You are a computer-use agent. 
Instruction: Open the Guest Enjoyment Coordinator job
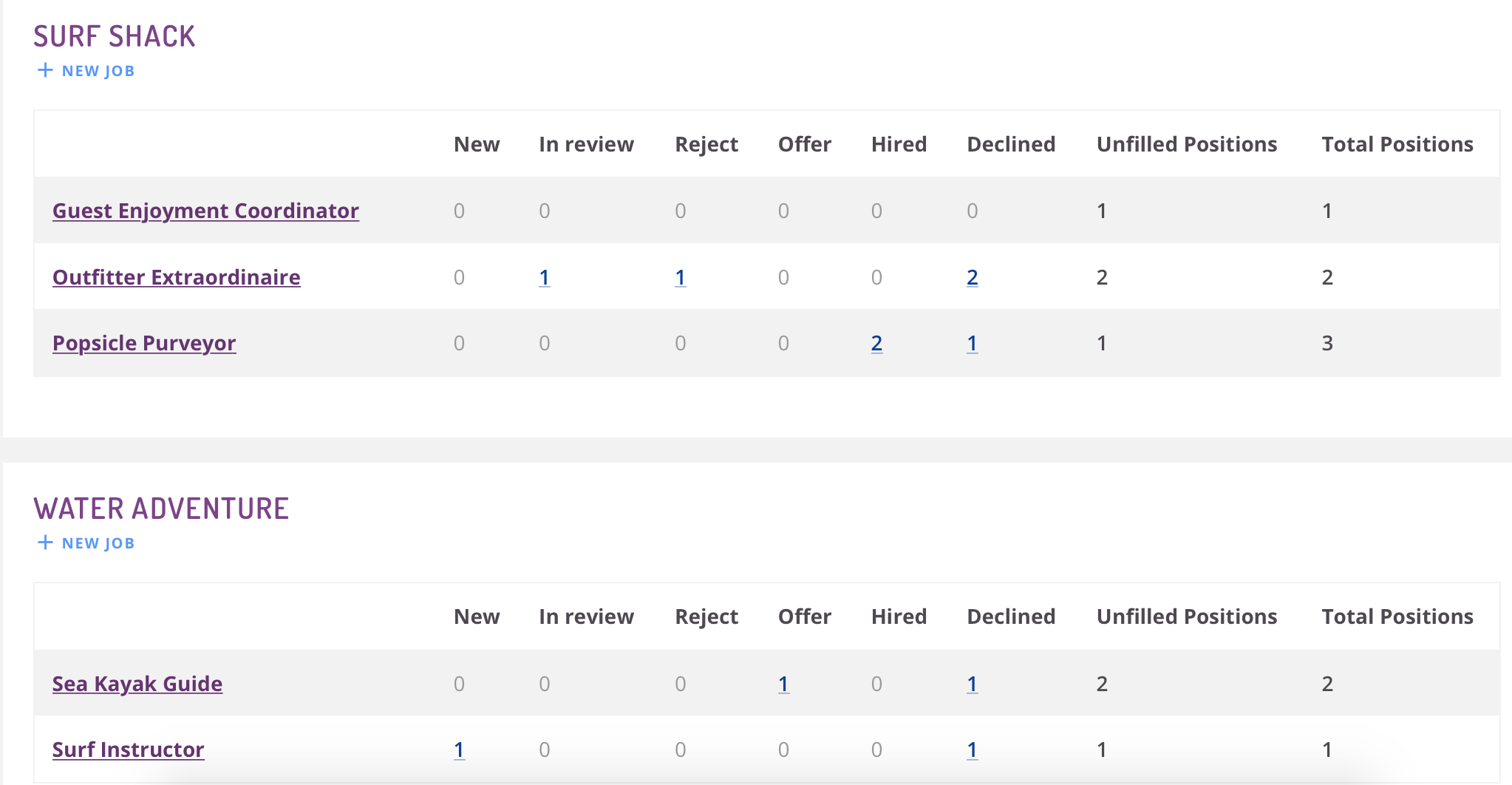205,211
